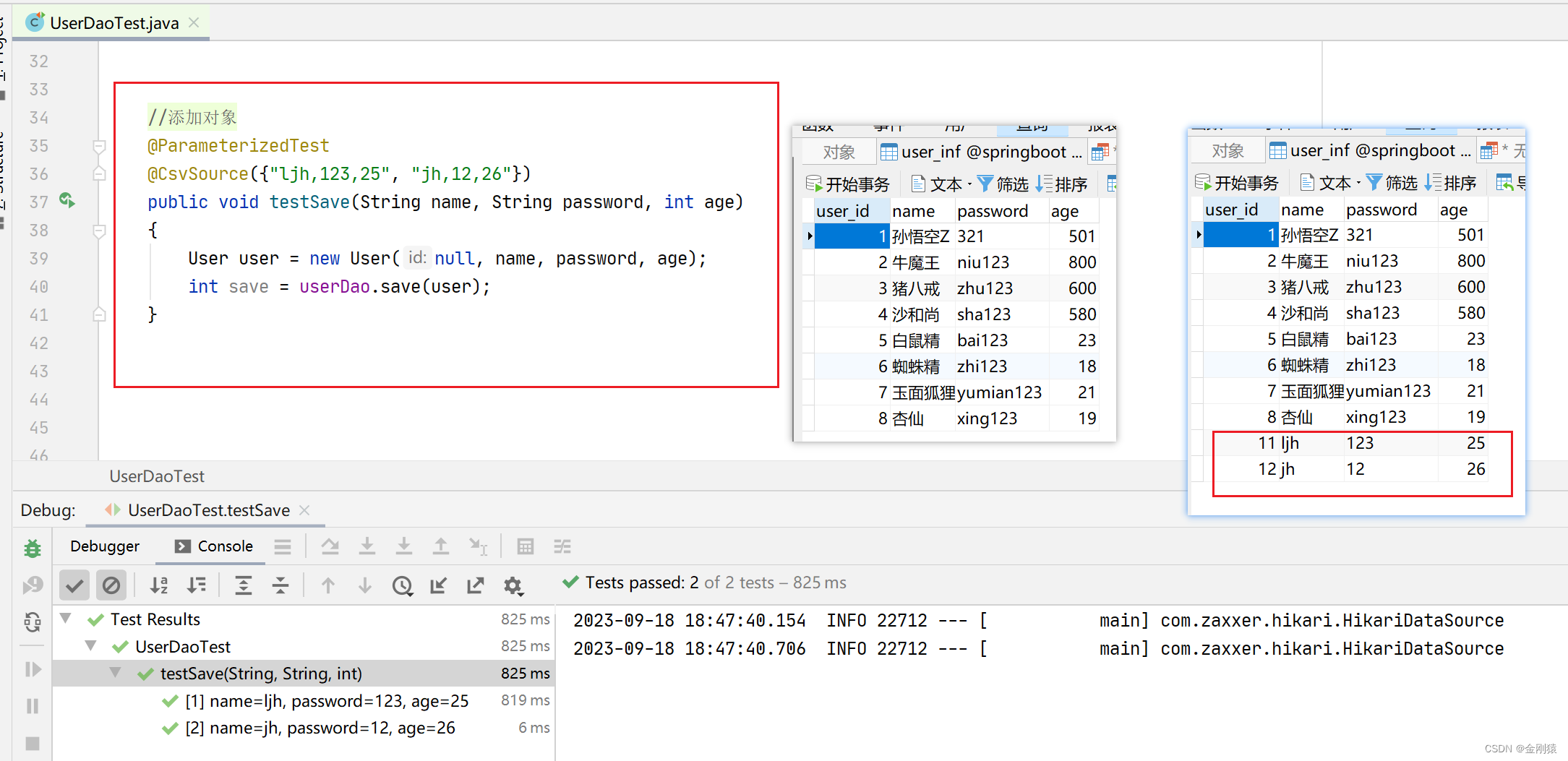The width and height of the screenshot is (1568, 761).
Task: Click 开始事务 button in right Navicat window
Action: click(x=1236, y=183)
